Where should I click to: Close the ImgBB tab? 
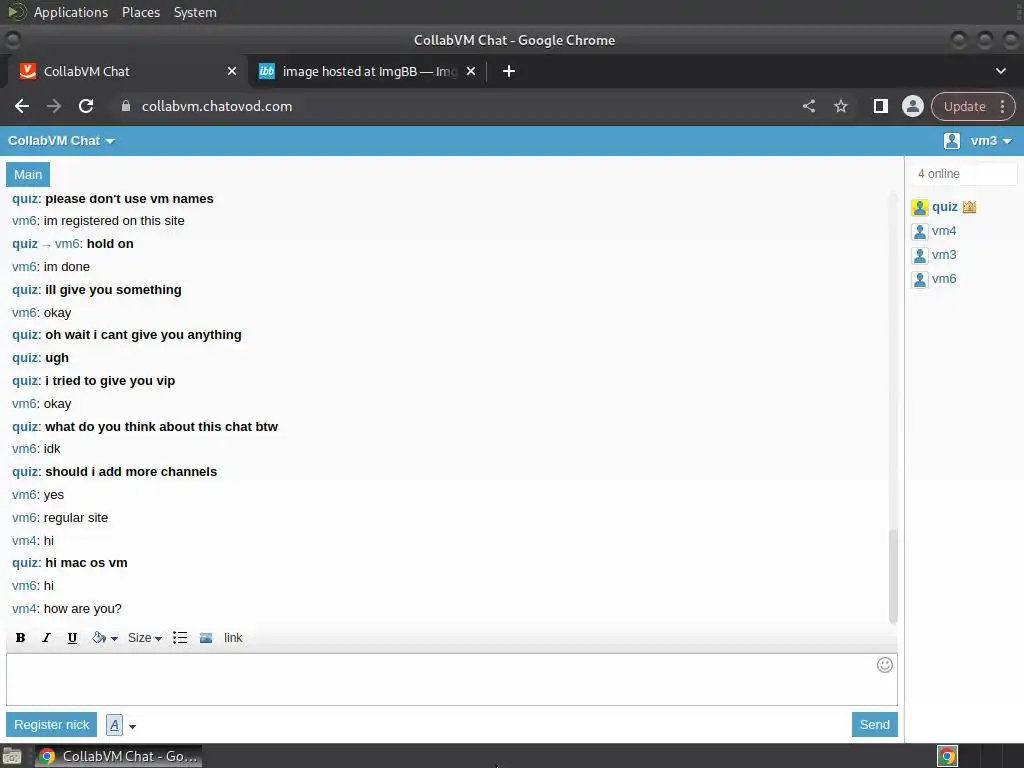tap(471, 71)
